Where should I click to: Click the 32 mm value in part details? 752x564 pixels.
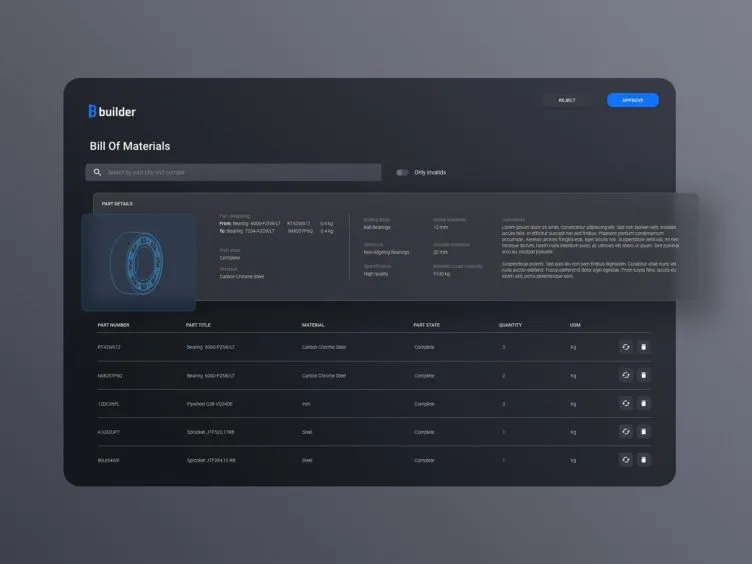coord(441,252)
